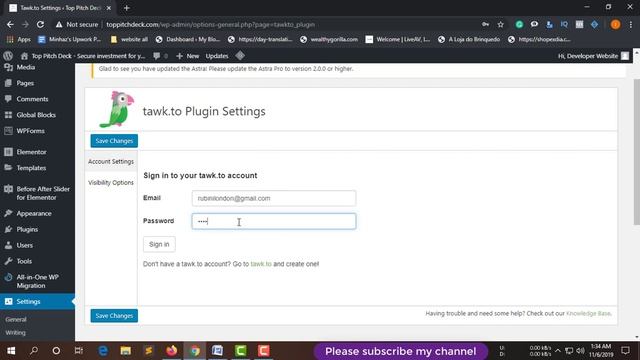Click the page vertical scrollbar
The image size is (640, 360).
[636, 152]
